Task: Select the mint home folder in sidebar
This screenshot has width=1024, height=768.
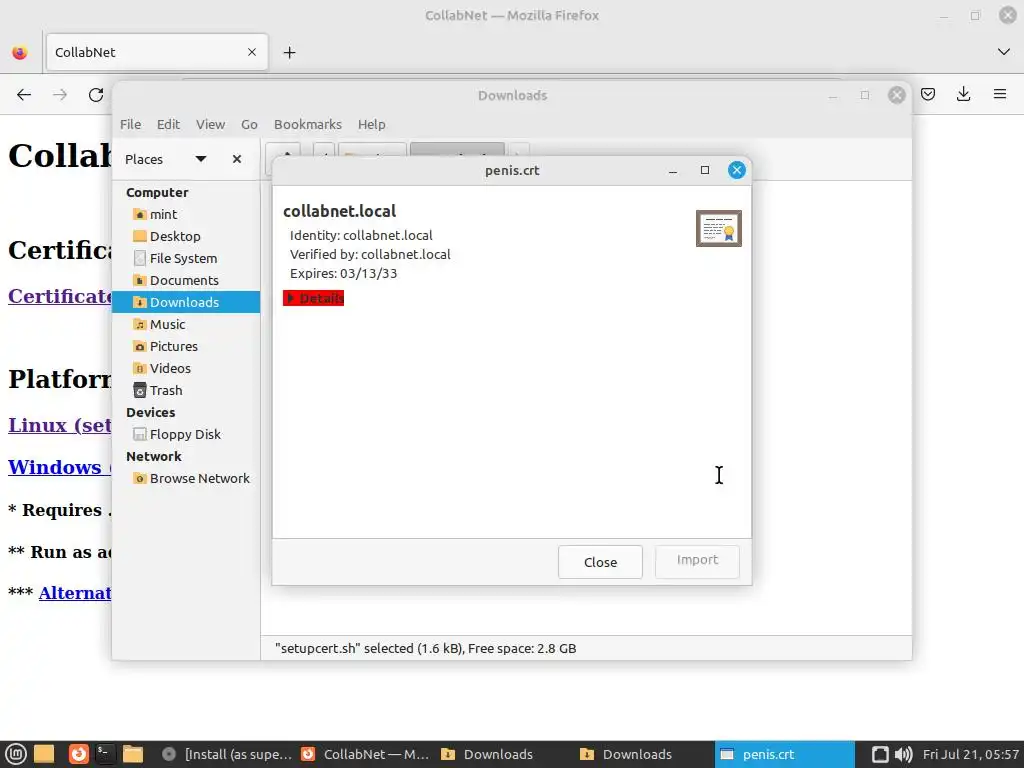Action: tap(186, 214)
